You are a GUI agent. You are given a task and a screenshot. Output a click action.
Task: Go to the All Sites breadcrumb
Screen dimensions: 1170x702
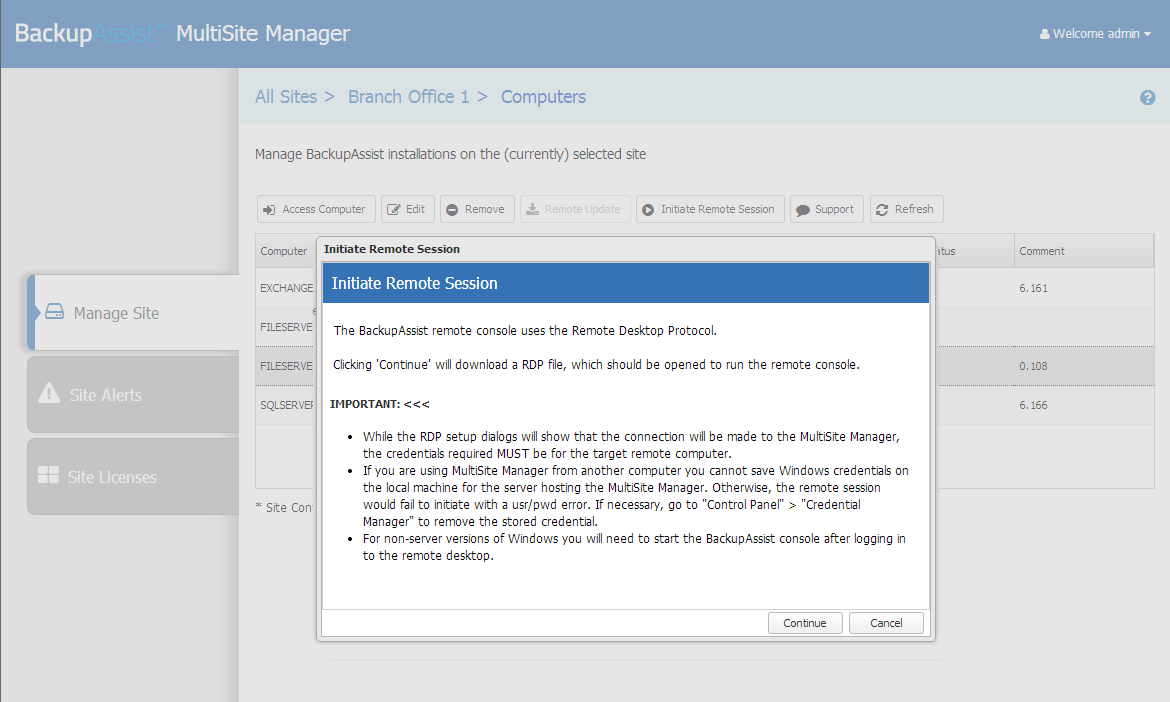[286, 97]
